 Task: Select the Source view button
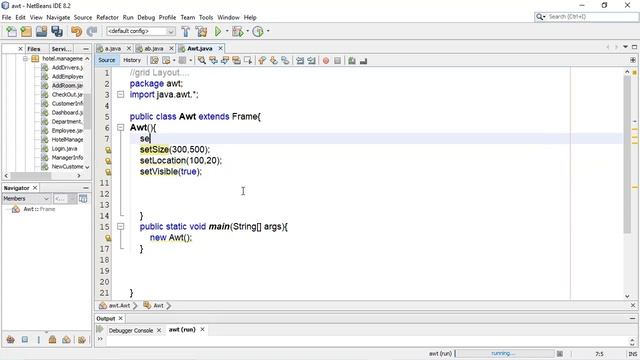pyautogui.click(x=107, y=60)
